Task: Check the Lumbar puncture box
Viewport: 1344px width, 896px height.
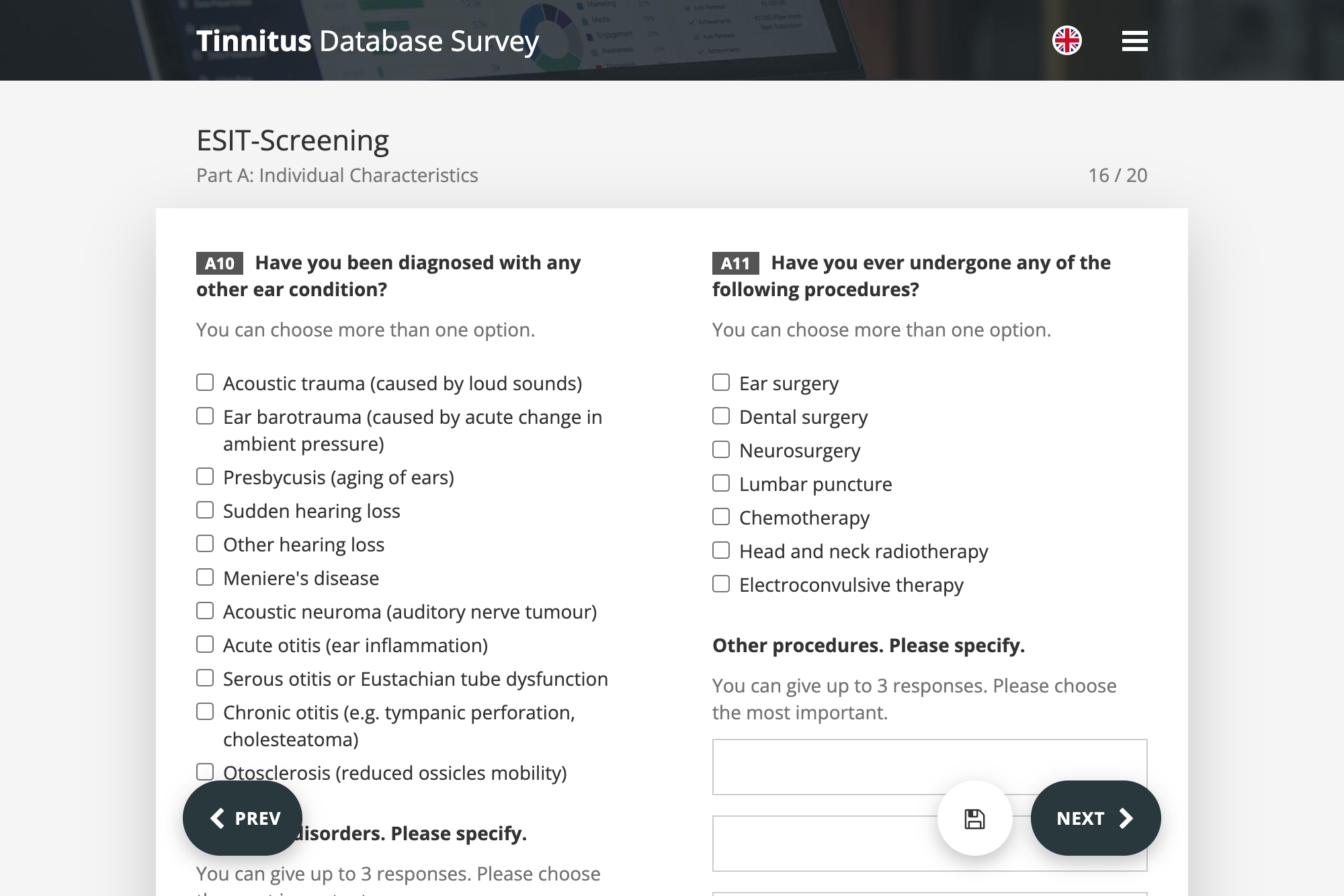Action: click(x=721, y=483)
